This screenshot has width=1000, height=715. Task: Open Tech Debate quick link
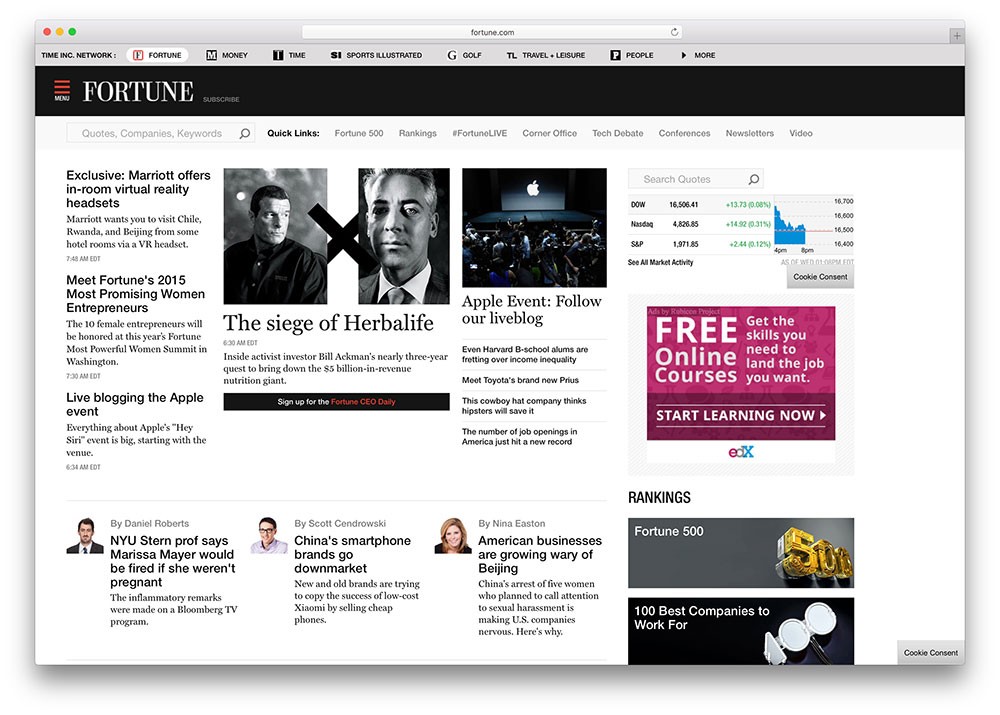[x=618, y=133]
